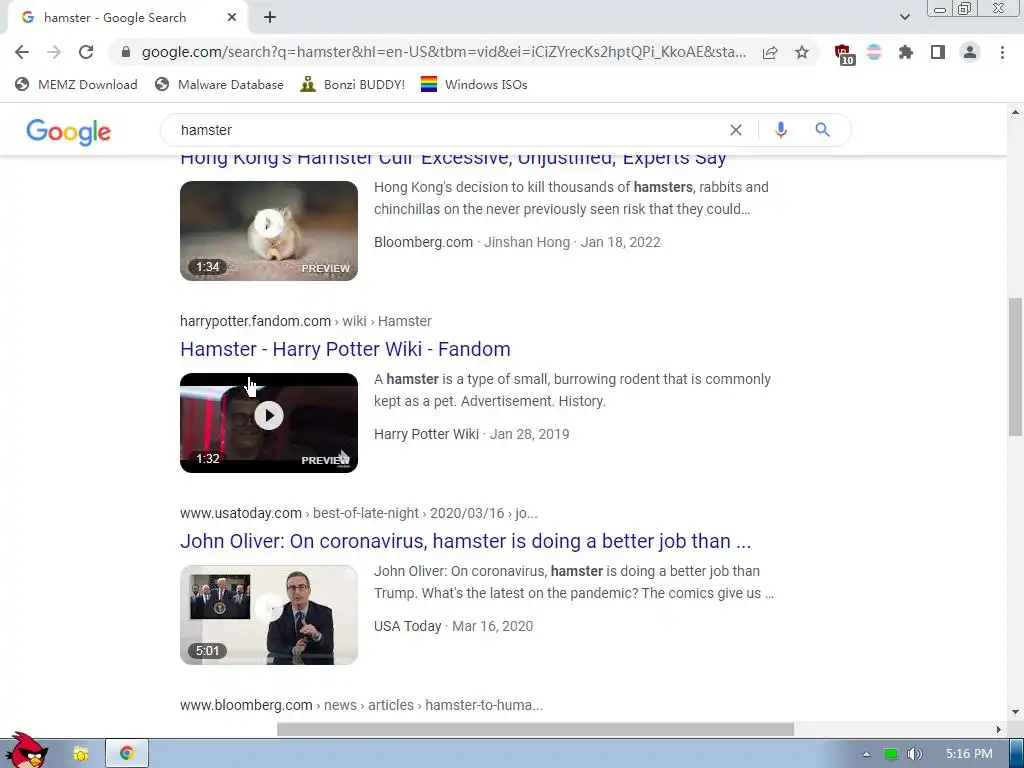1024x768 pixels.
Task: Open Bonzi BUDDY! bookmark
Action: coord(353,84)
